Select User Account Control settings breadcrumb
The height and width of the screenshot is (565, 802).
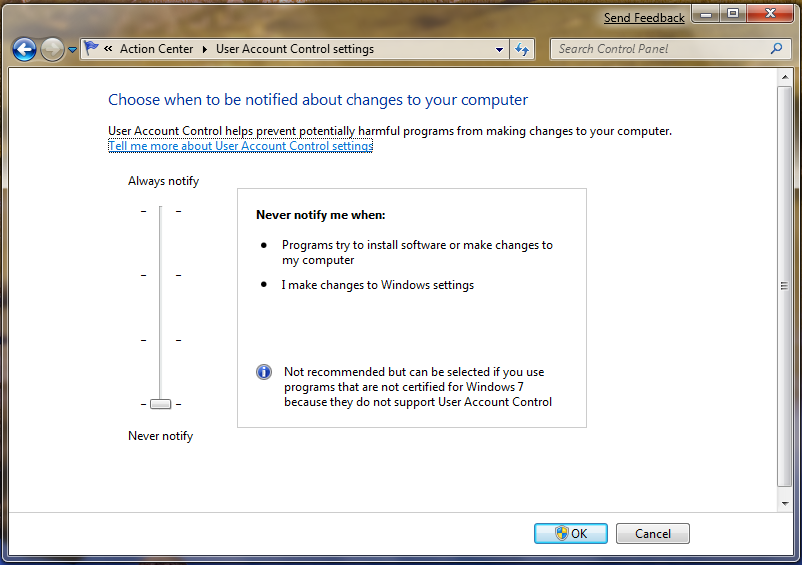click(x=294, y=49)
